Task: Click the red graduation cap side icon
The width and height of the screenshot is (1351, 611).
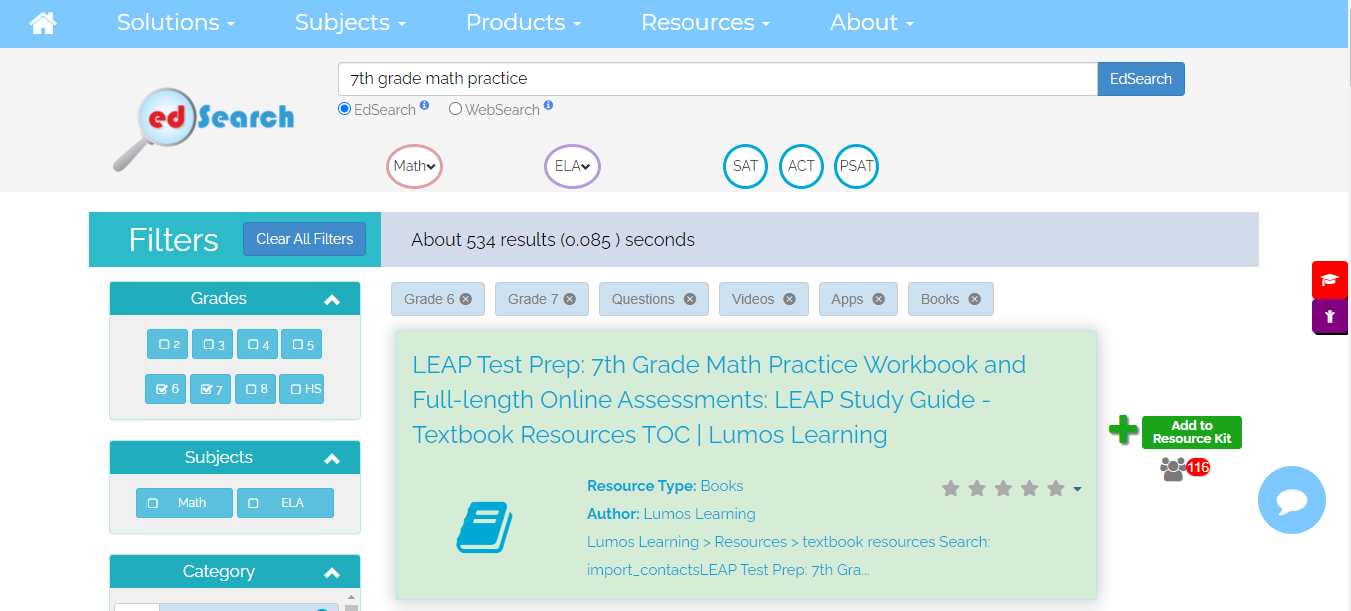Action: [x=1329, y=280]
